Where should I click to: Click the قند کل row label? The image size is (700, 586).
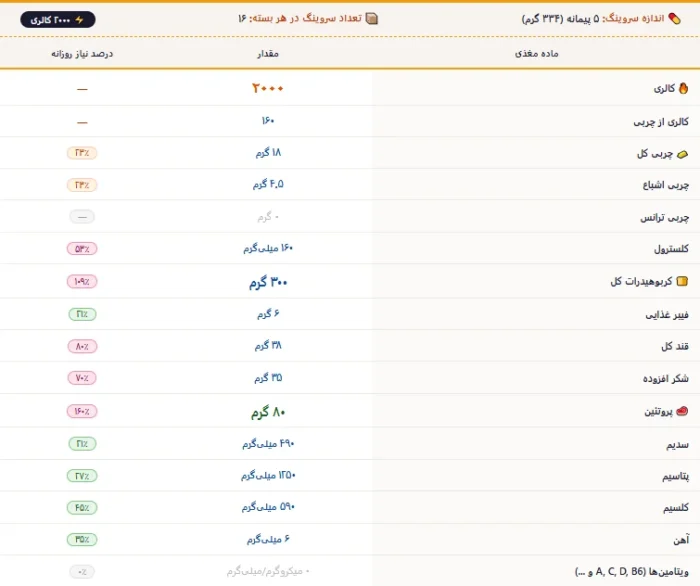click(675, 346)
